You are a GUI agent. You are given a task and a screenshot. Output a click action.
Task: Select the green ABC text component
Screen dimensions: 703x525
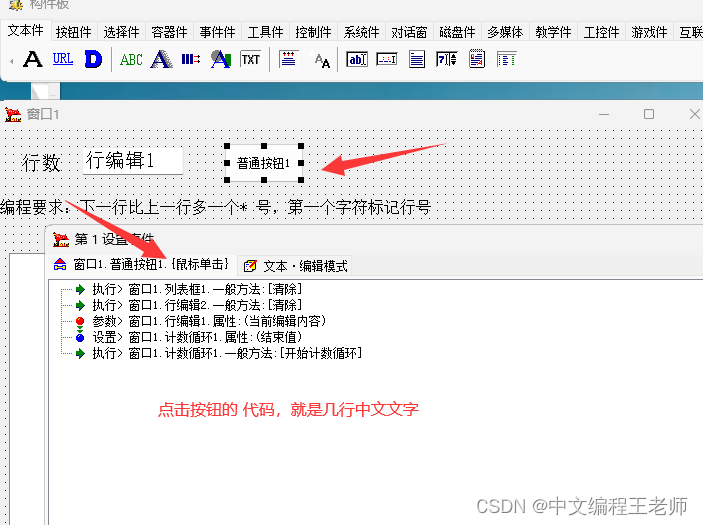[x=131, y=60]
